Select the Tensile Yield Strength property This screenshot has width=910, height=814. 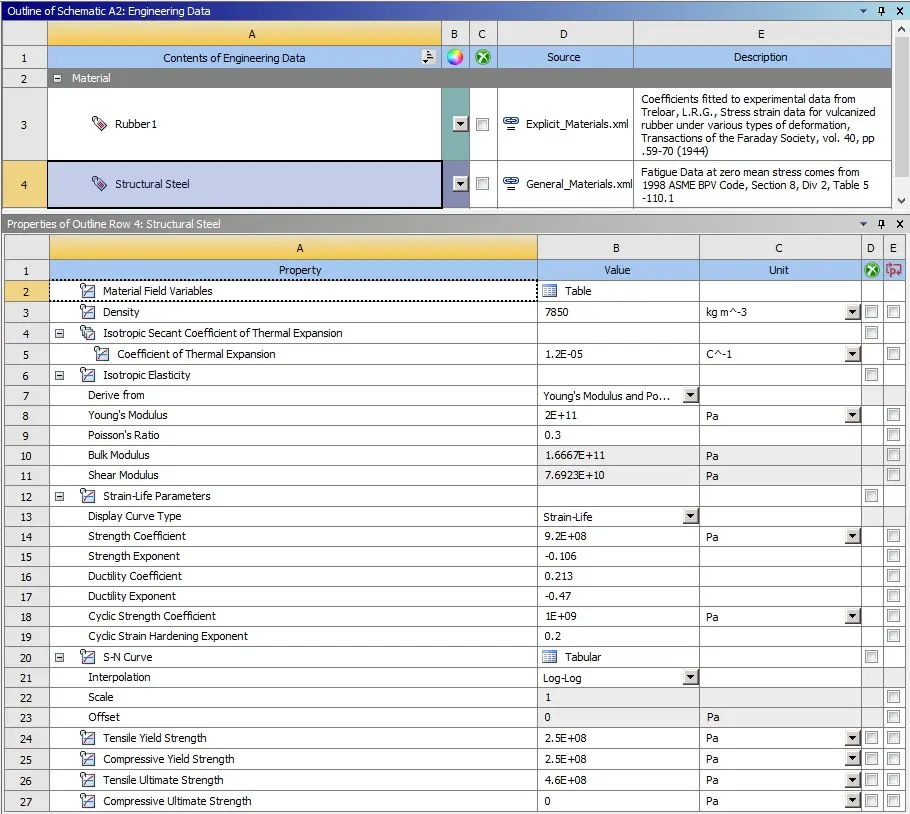point(154,738)
